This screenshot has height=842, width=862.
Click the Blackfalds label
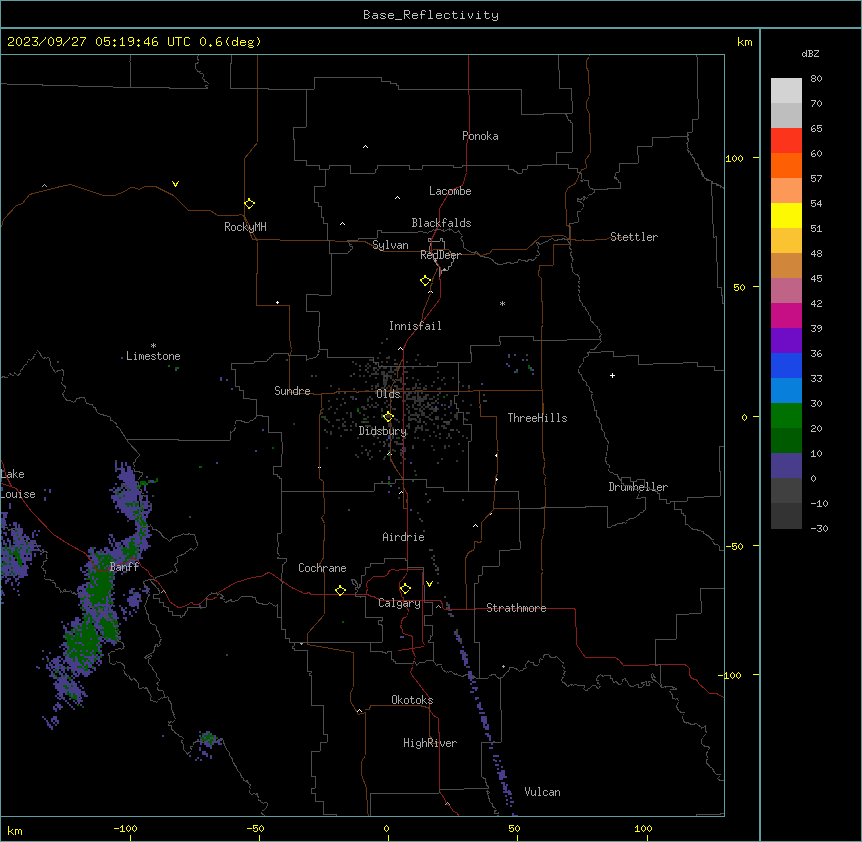pyautogui.click(x=441, y=223)
